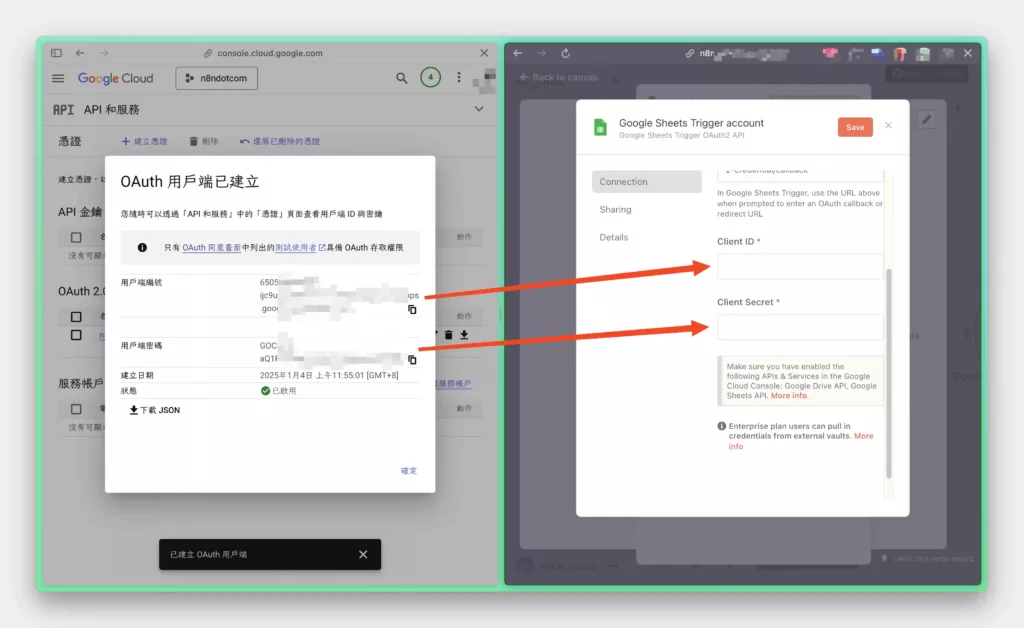Screen dimensions: 1024x628
Task: Go forward in the Google Cloud browser window
Action: [x=104, y=53]
